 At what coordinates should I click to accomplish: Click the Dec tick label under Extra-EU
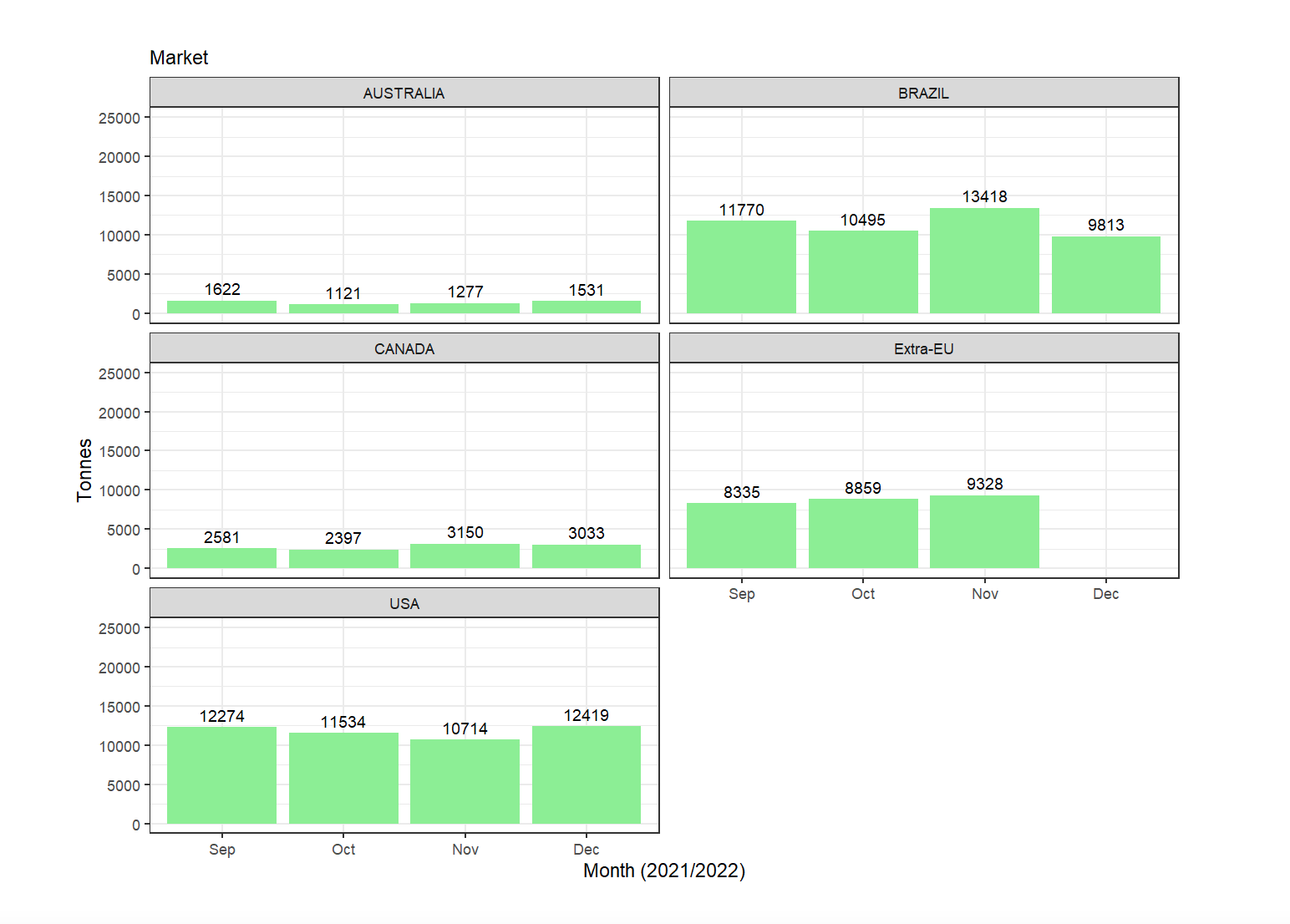(1105, 593)
